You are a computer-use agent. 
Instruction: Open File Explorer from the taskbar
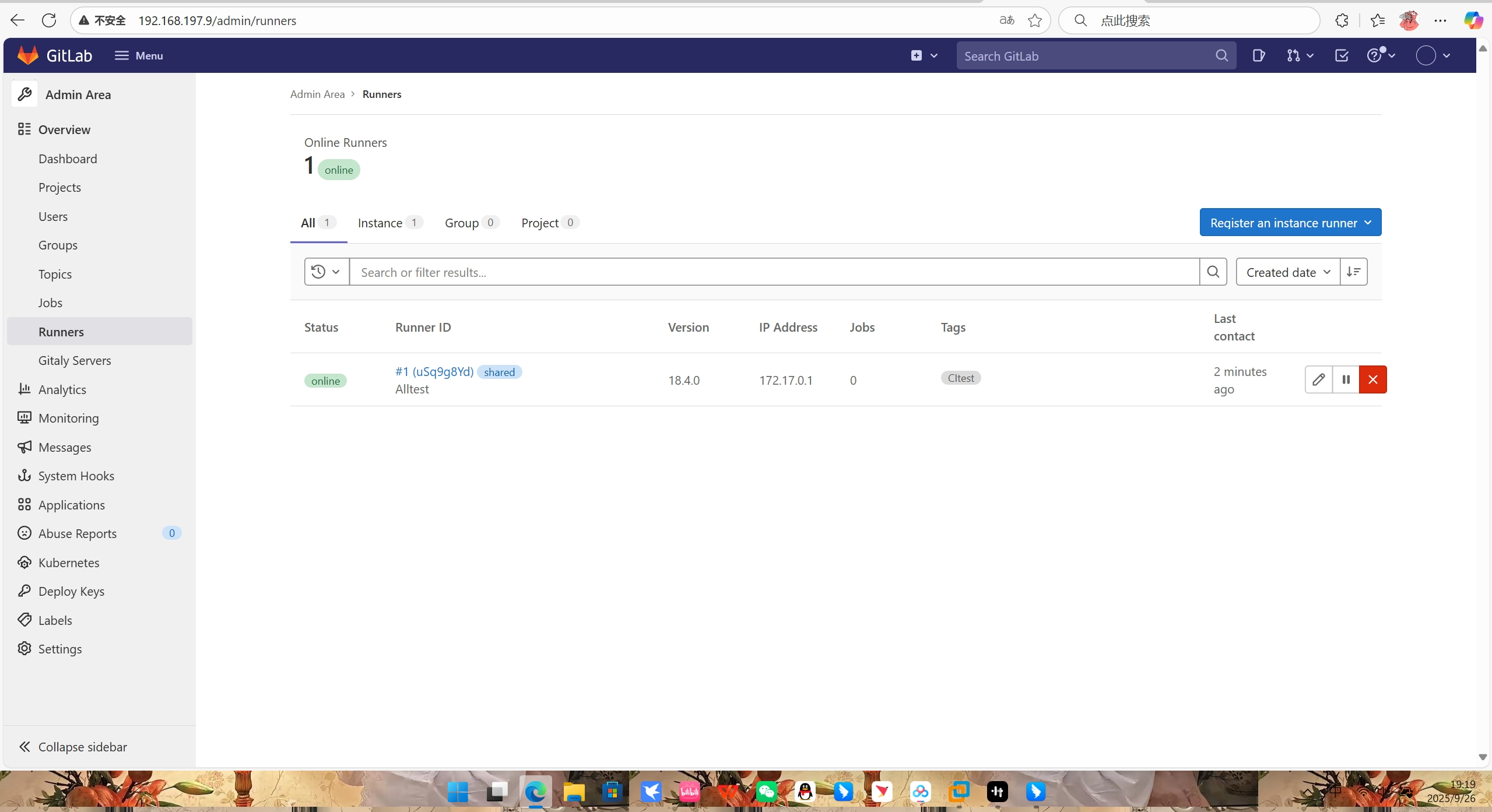574,791
